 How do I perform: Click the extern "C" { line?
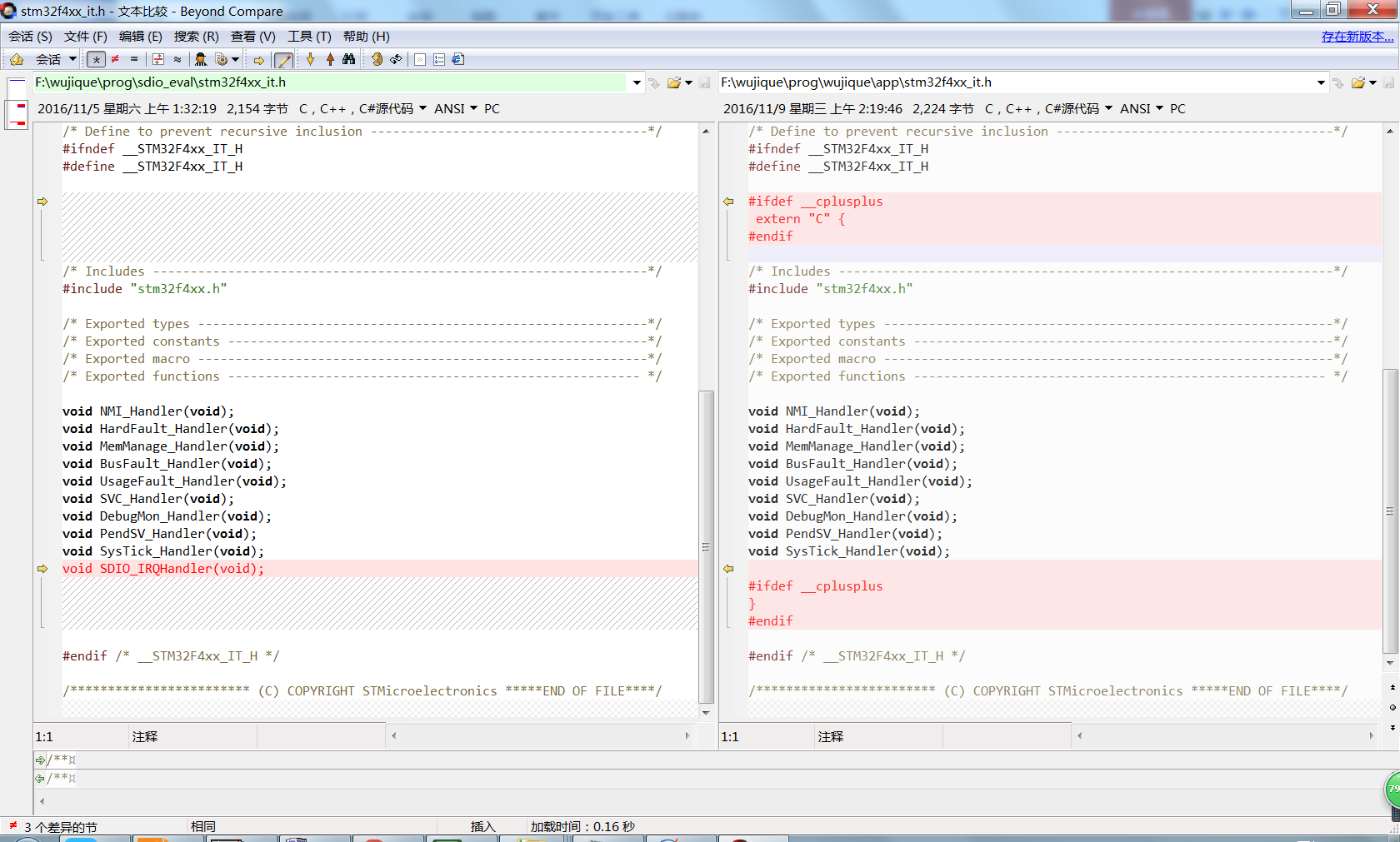pos(800,219)
